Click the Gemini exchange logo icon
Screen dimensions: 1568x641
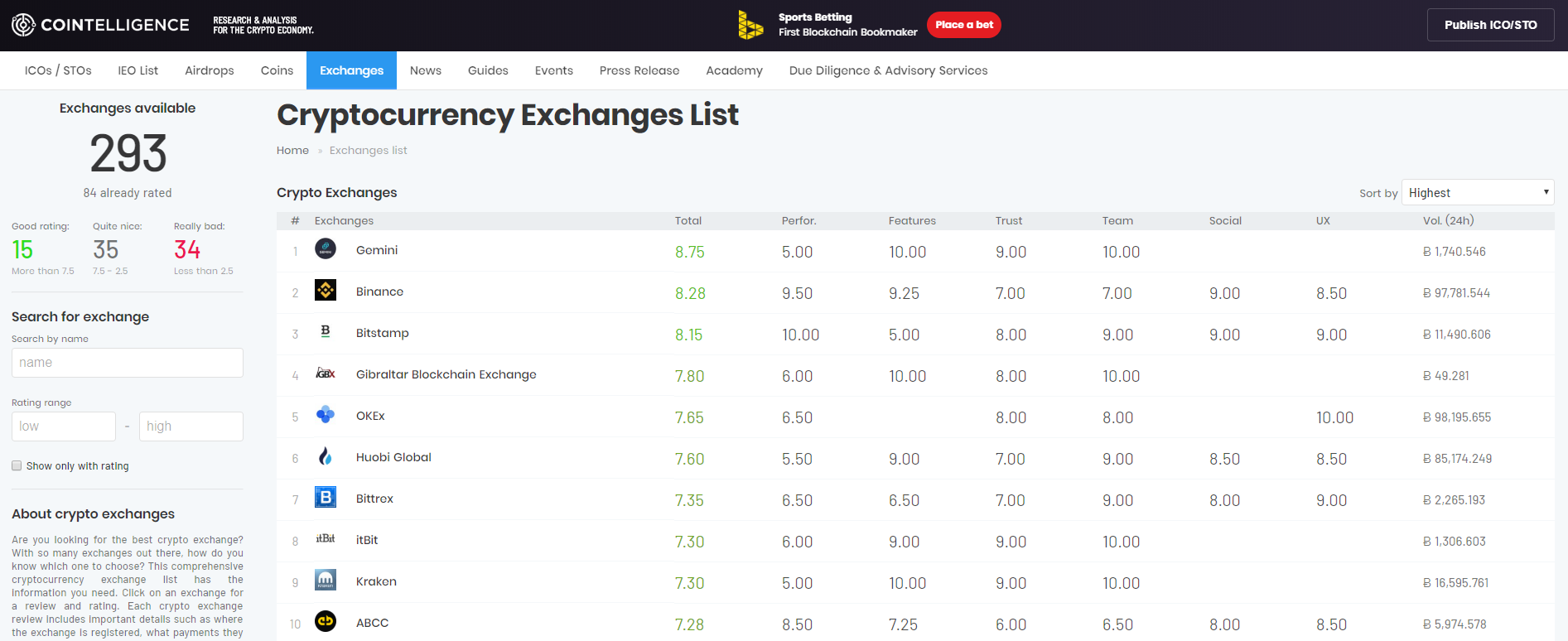pos(326,248)
